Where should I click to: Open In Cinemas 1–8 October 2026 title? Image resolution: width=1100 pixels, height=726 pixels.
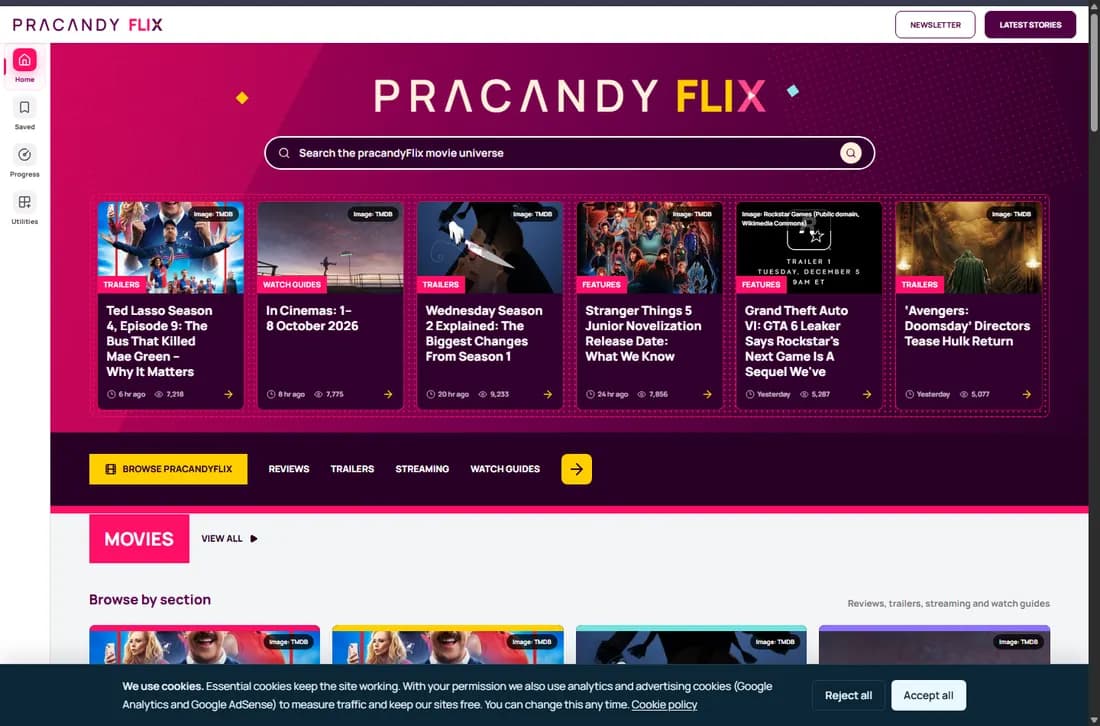pos(312,318)
